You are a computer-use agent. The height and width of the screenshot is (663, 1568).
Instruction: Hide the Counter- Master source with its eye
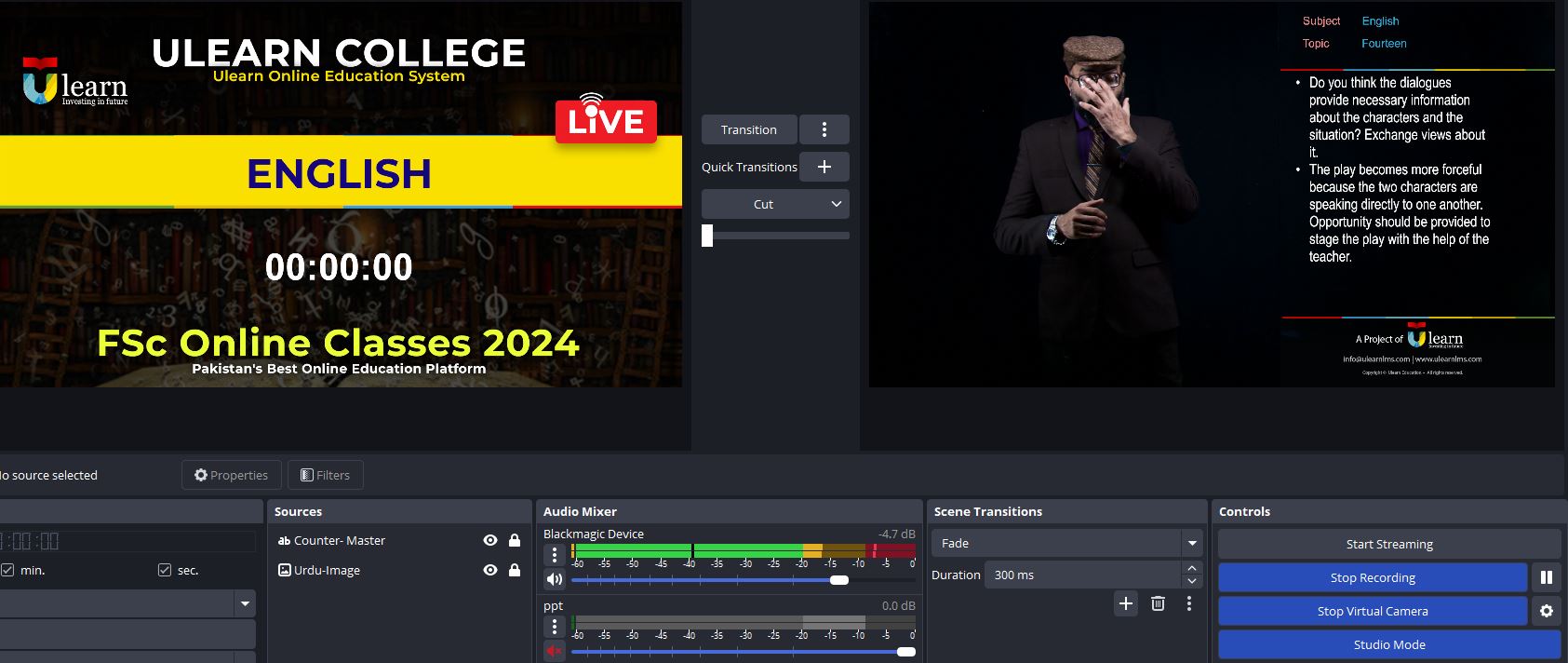[x=490, y=540]
